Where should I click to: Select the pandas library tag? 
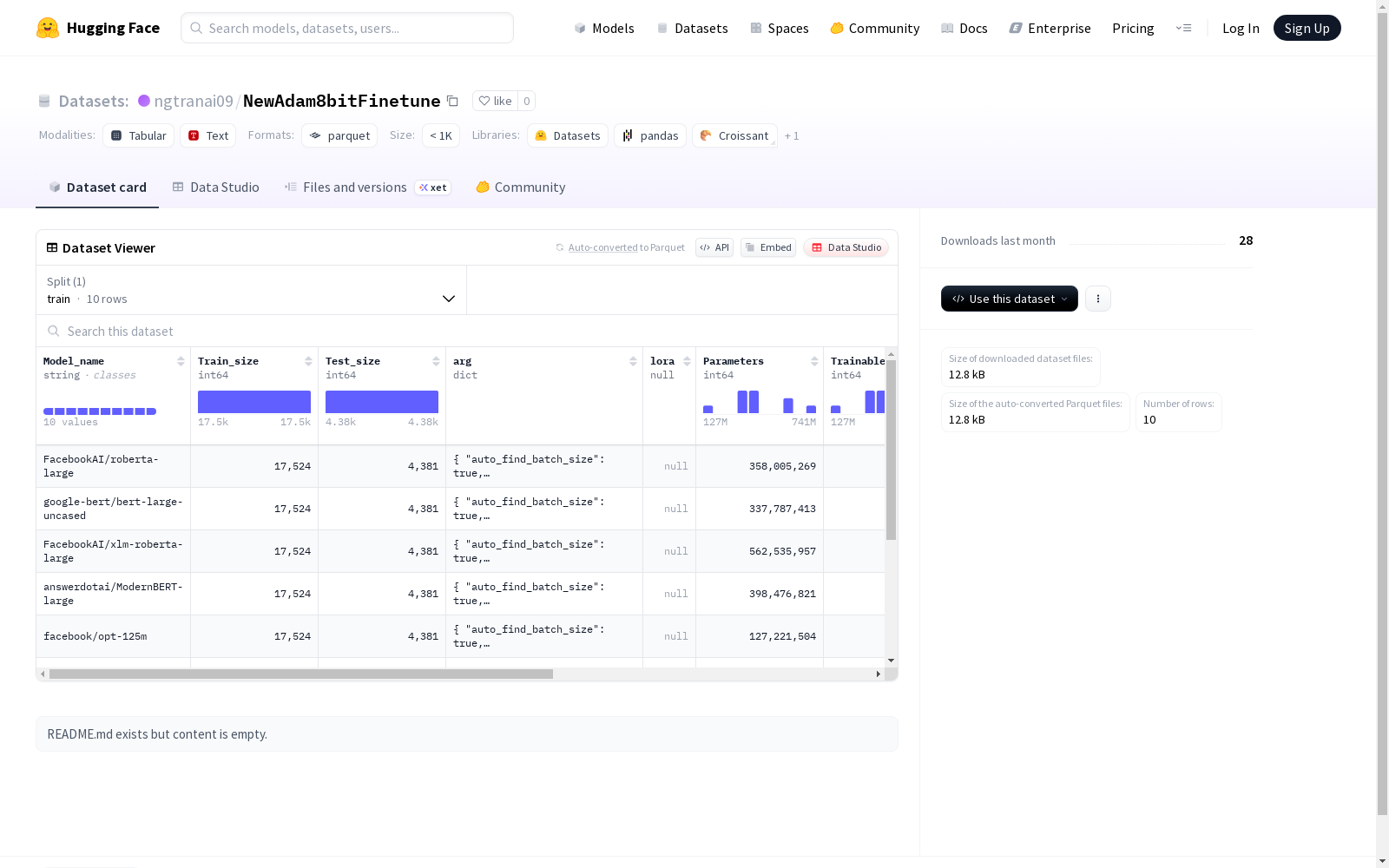(x=650, y=135)
